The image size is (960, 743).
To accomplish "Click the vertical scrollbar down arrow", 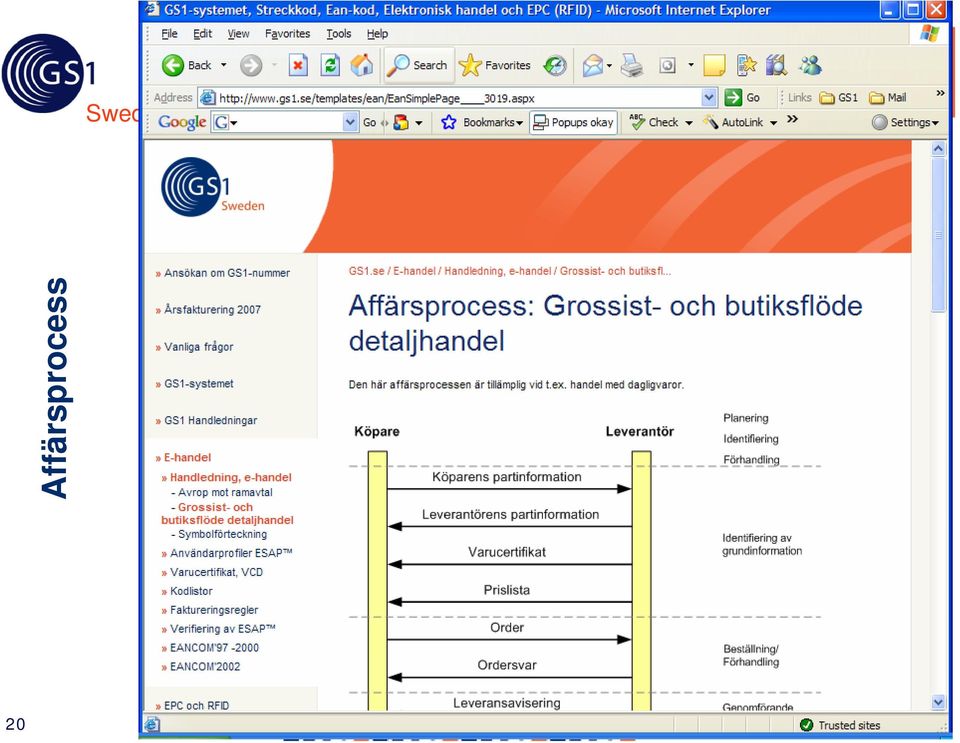I will pos(938,702).
